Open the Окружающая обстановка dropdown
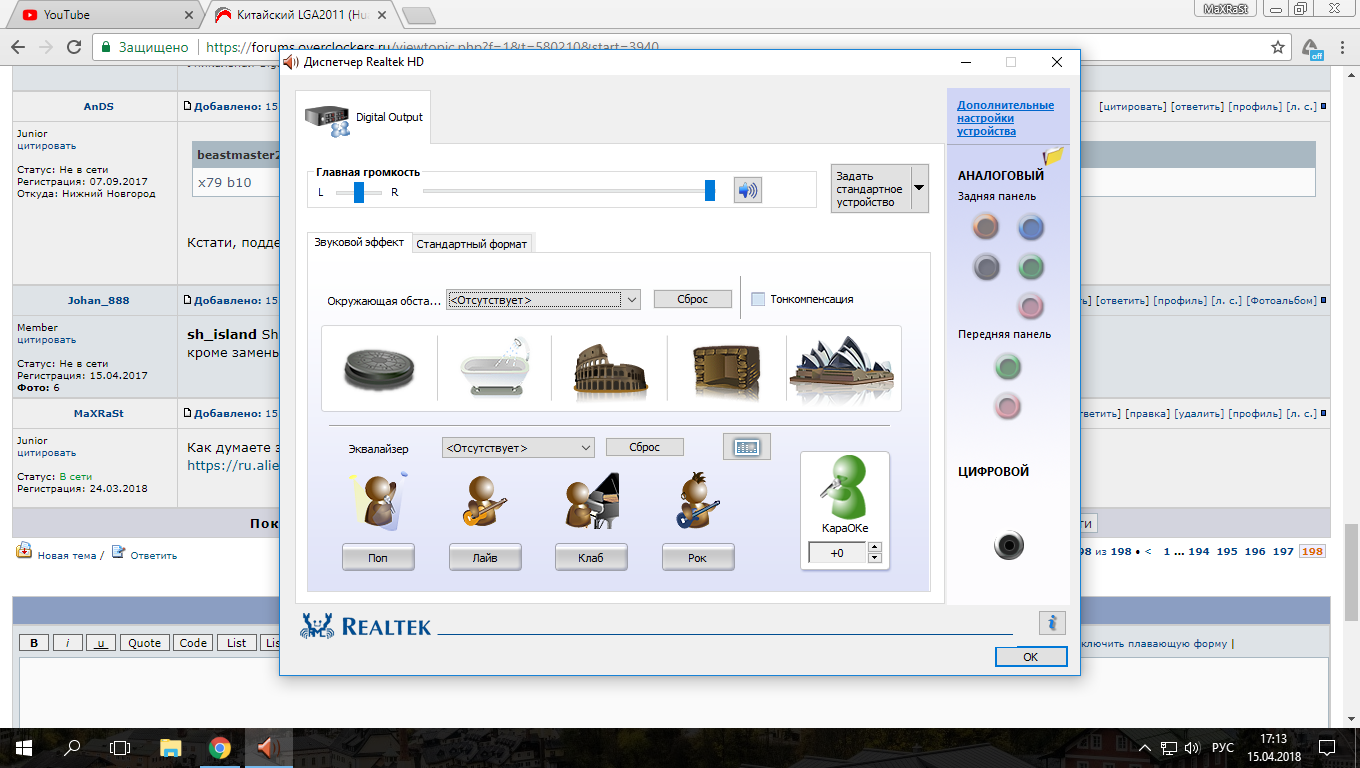 point(543,299)
